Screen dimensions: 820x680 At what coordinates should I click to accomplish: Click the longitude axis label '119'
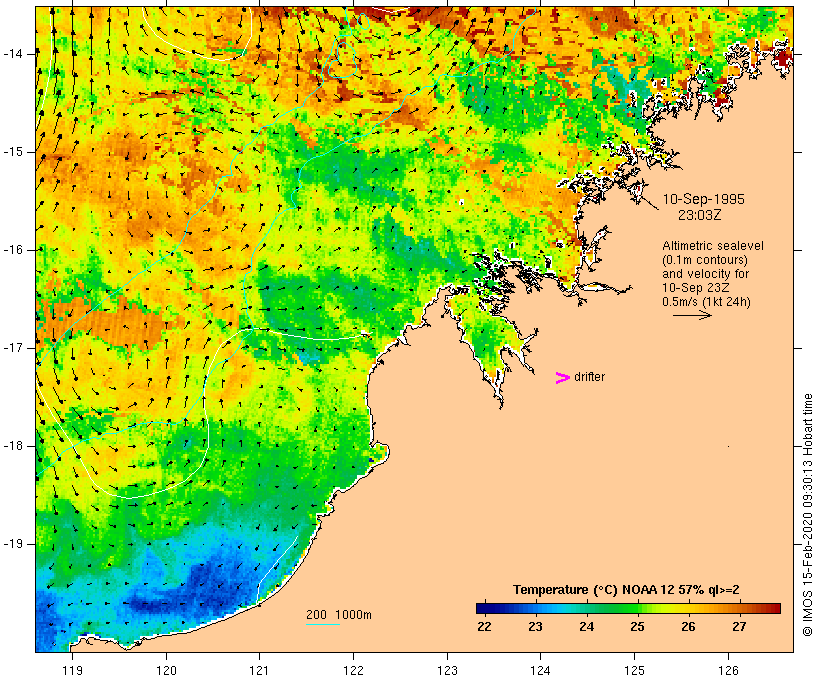click(x=72, y=670)
